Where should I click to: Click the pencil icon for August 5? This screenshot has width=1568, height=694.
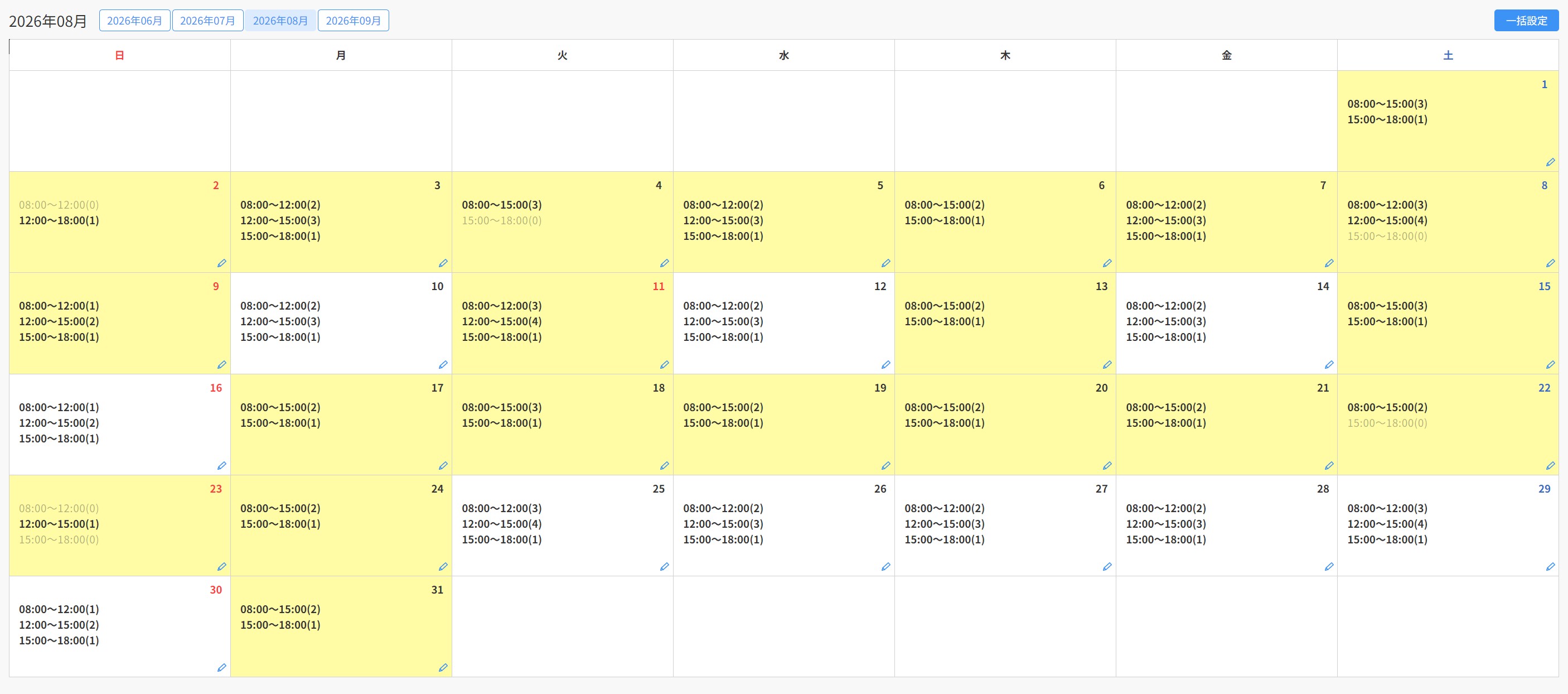pyautogui.click(x=886, y=263)
